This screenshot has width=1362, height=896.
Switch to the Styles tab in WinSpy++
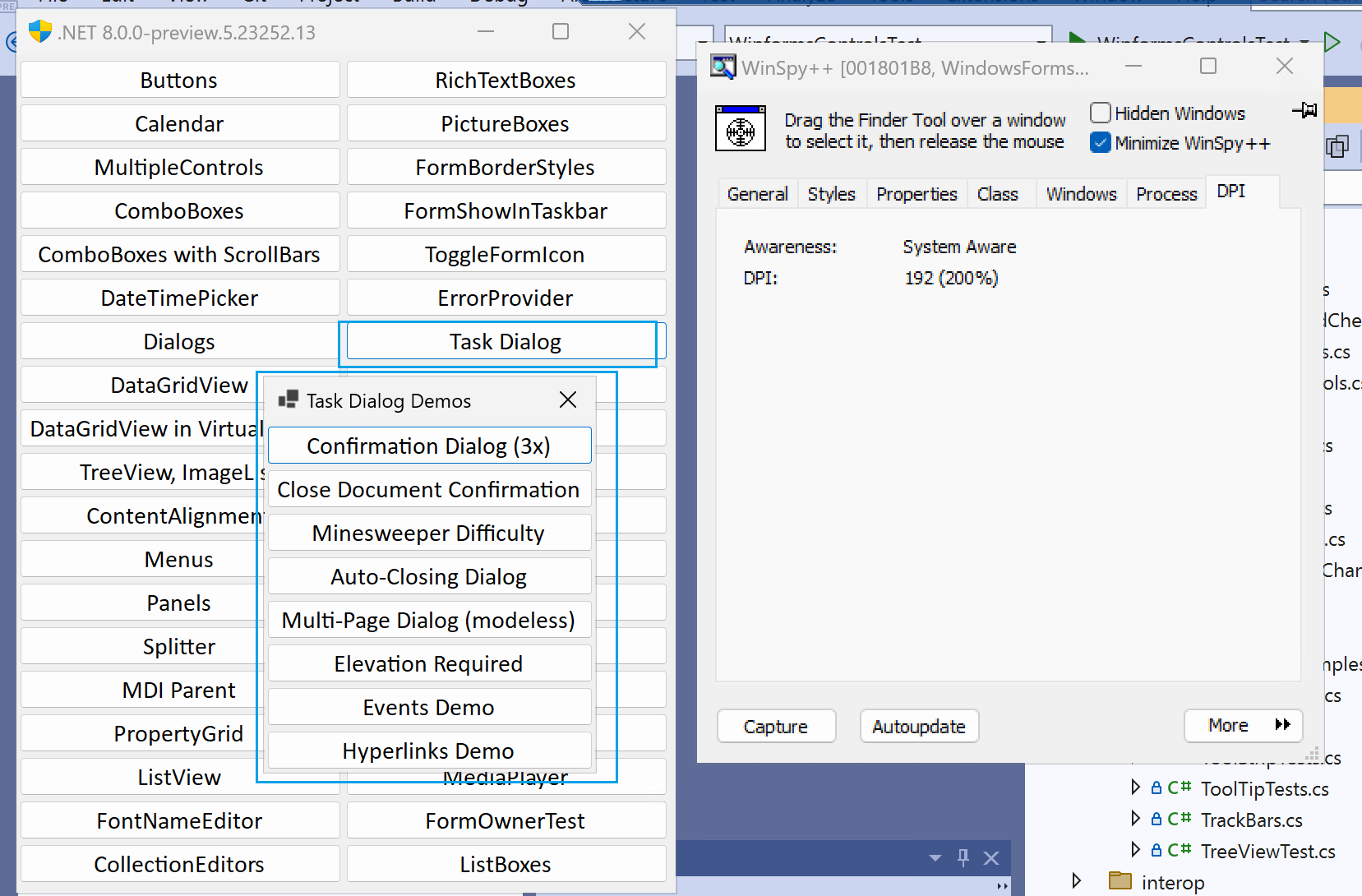[832, 194]
